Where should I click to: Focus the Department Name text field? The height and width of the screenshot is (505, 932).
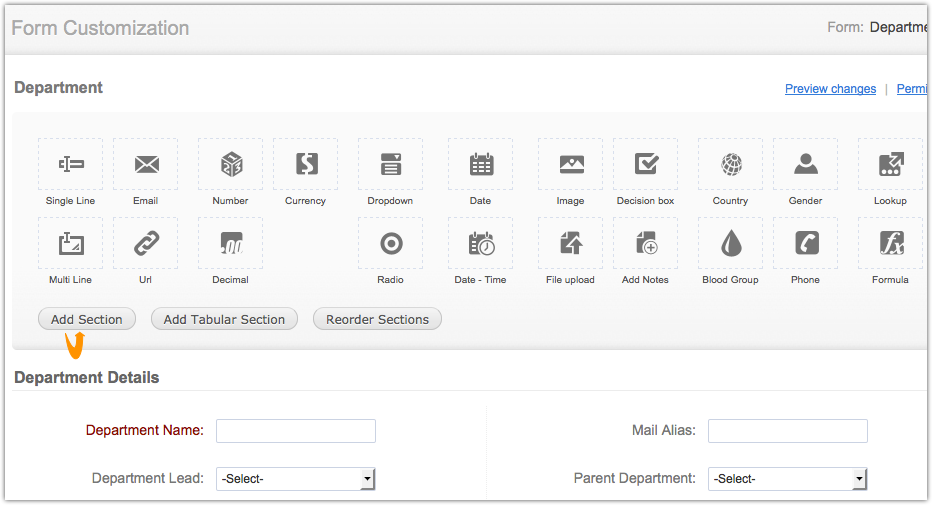click(296, 431)
